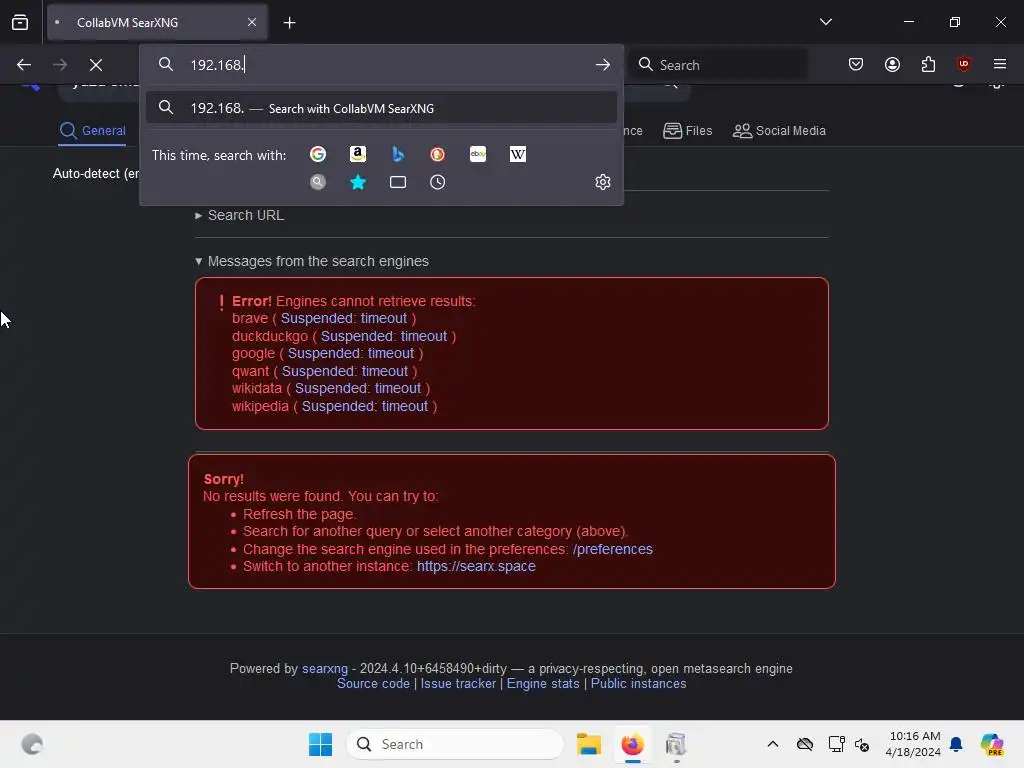Choose the '192.168. Search with CollabVM SearXNG' suggestion

381,108
